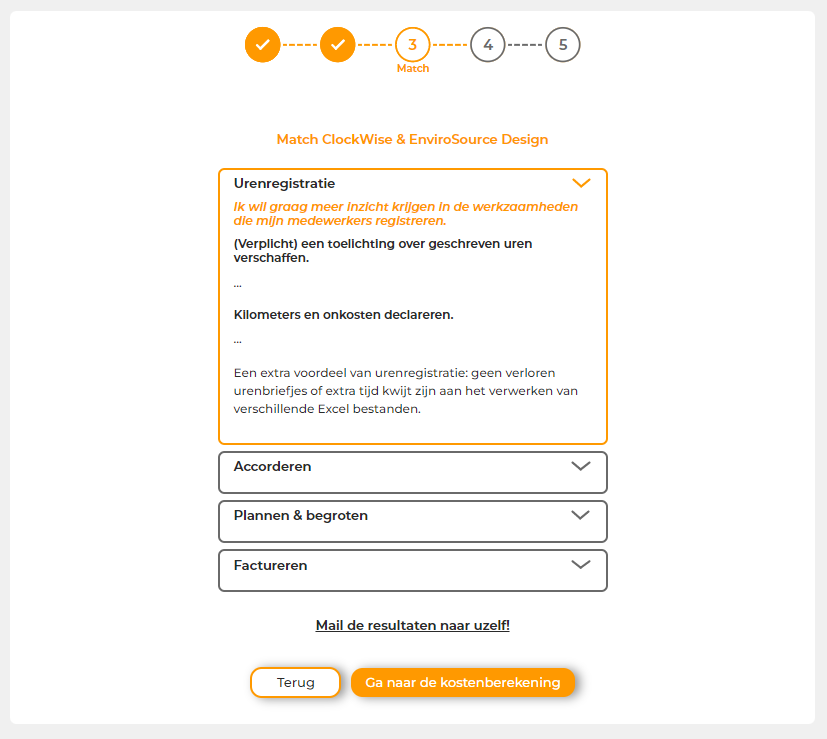Expand the Plannen & begroten chevron

click(x=581, y=515)
